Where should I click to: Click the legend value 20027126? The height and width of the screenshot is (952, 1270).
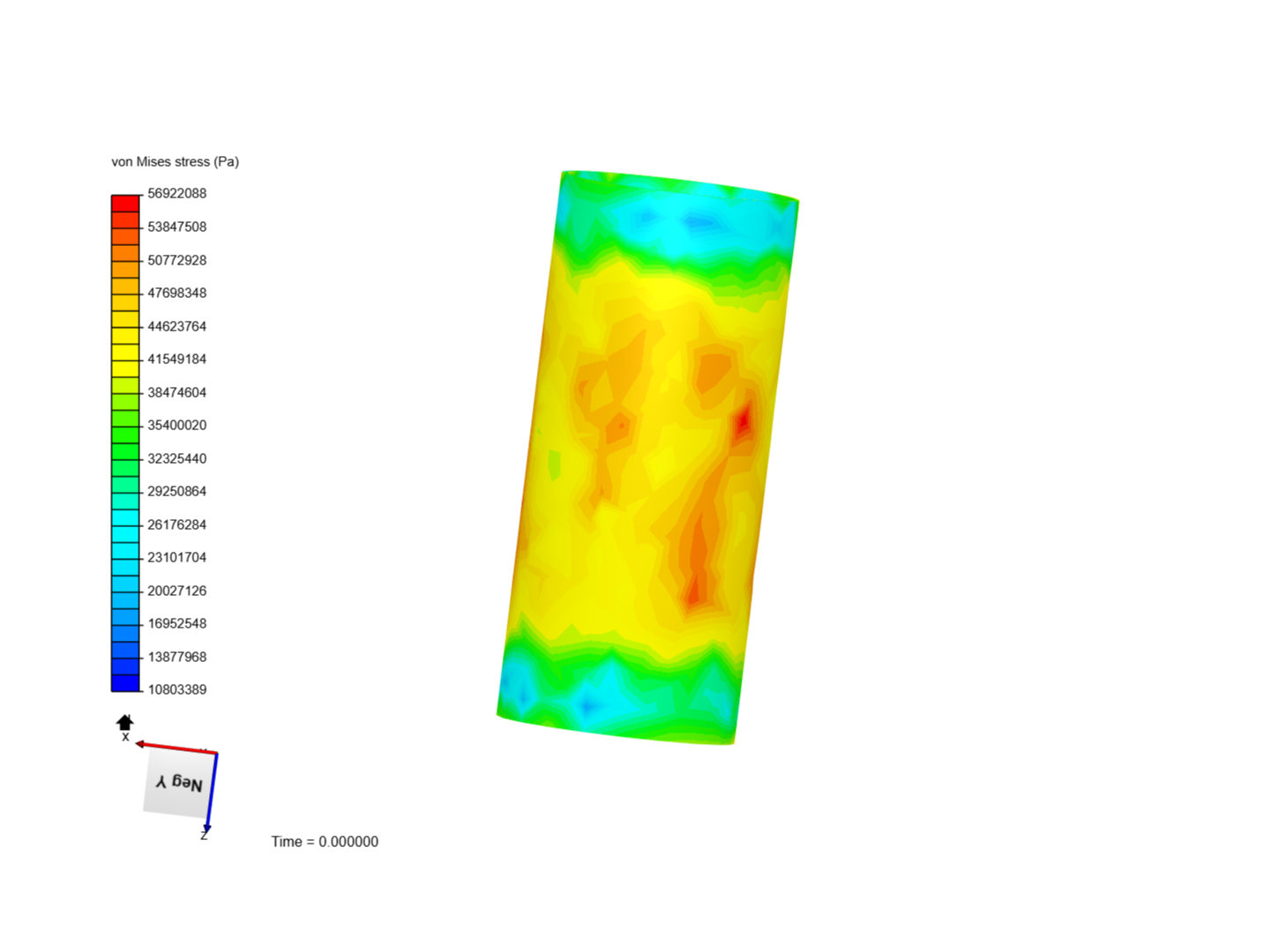point(177,591)
